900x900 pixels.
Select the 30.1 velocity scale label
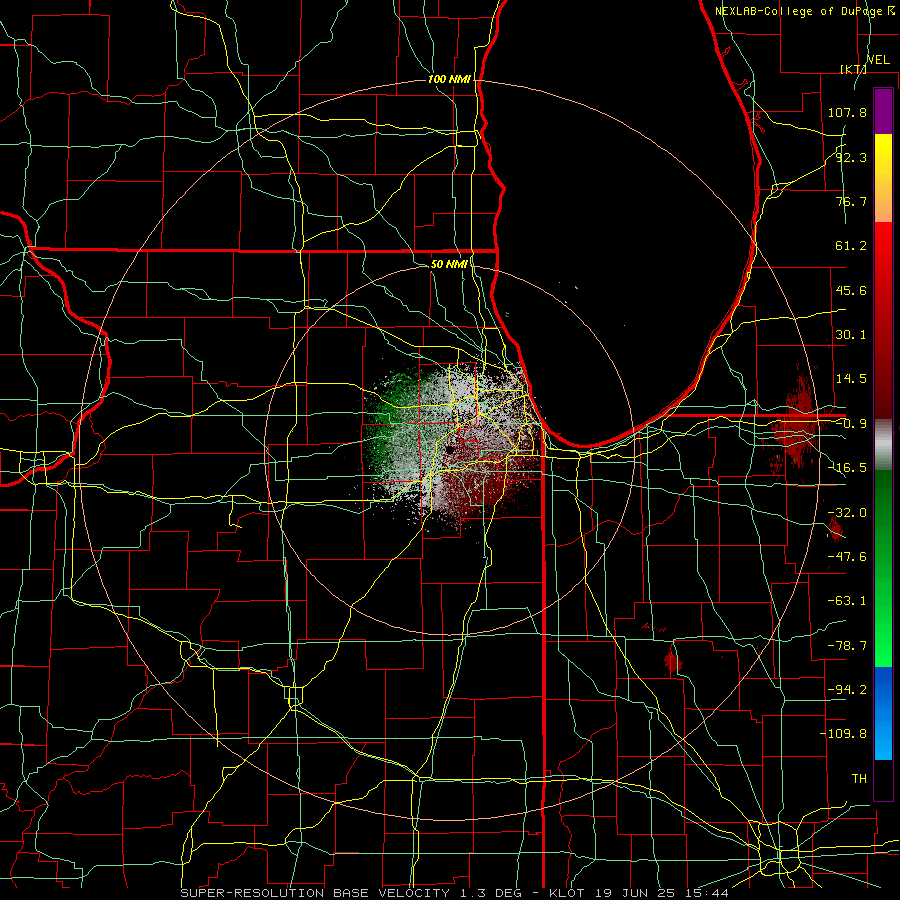coord(851,335)
